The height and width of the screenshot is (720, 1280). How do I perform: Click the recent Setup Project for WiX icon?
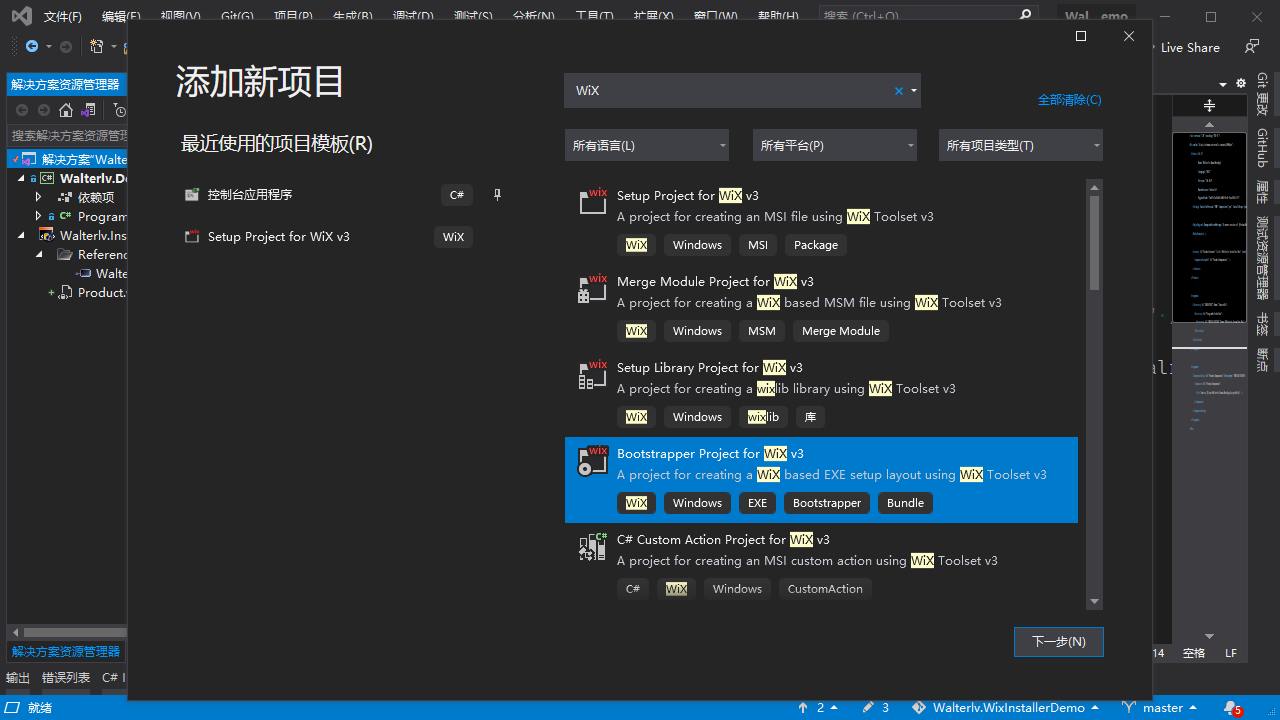click(192, 237)
